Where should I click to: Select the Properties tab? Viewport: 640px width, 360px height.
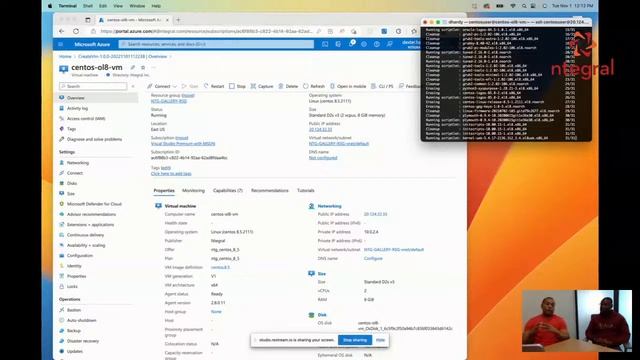pos(164,191)
